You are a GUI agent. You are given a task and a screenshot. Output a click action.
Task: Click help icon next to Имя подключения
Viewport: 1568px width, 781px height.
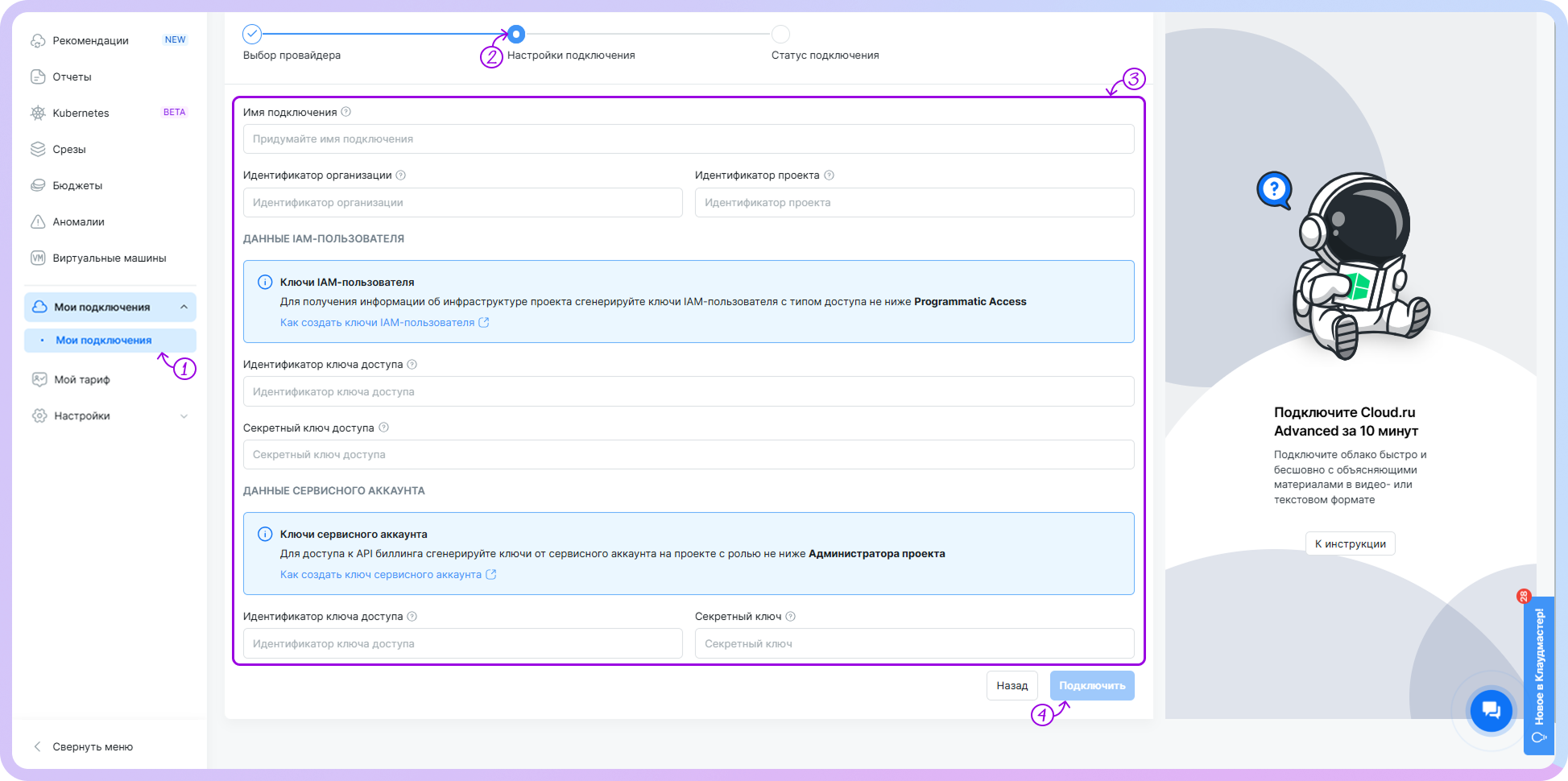[346, 112]
